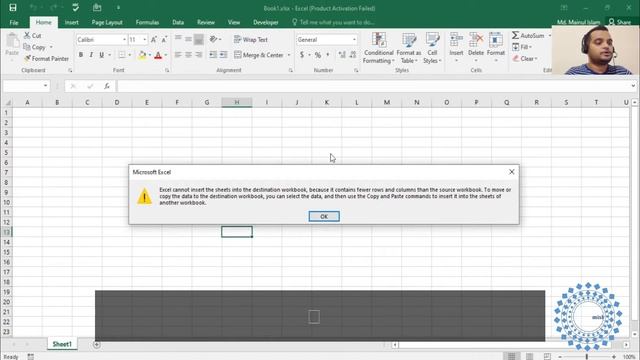Toggle Underline formatting
The width and height of the screenshot is (640, 360).
101,55
